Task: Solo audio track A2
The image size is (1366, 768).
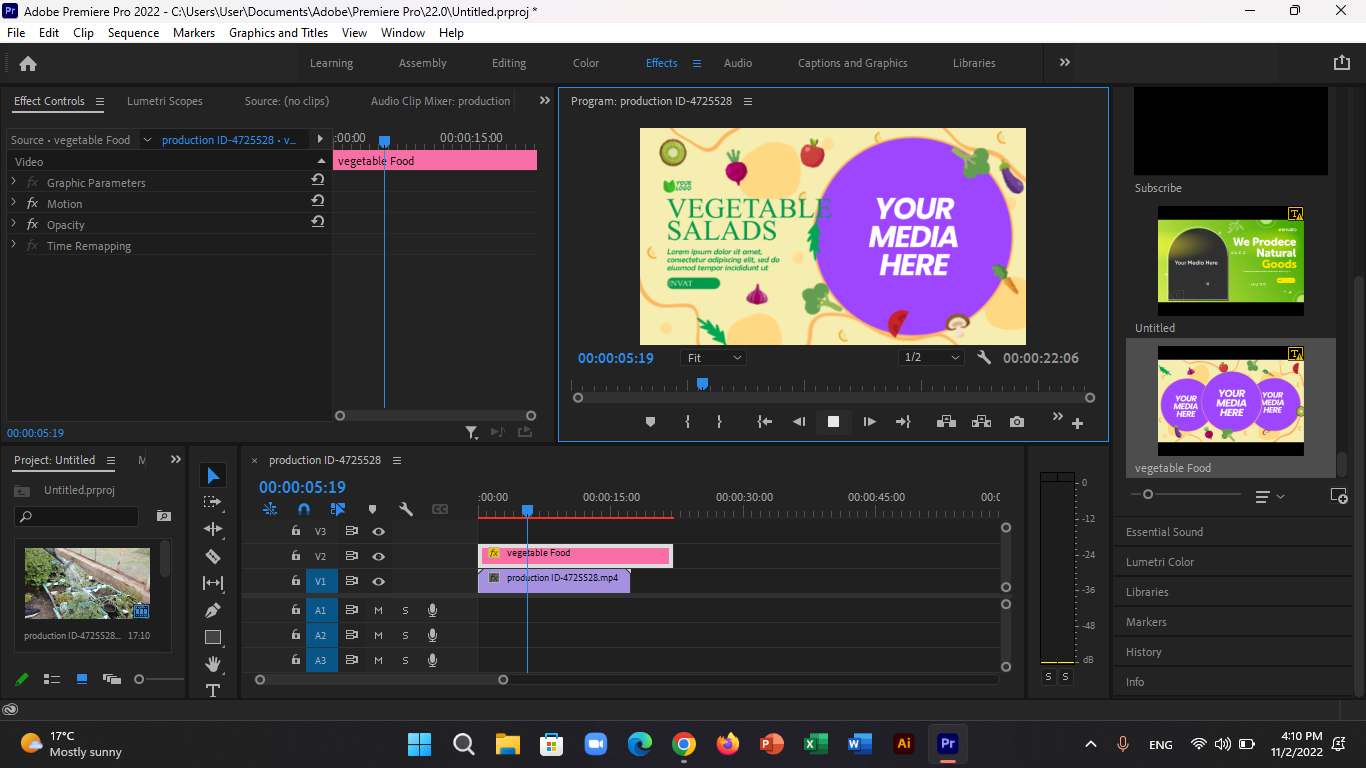Action: pos(405,636)
